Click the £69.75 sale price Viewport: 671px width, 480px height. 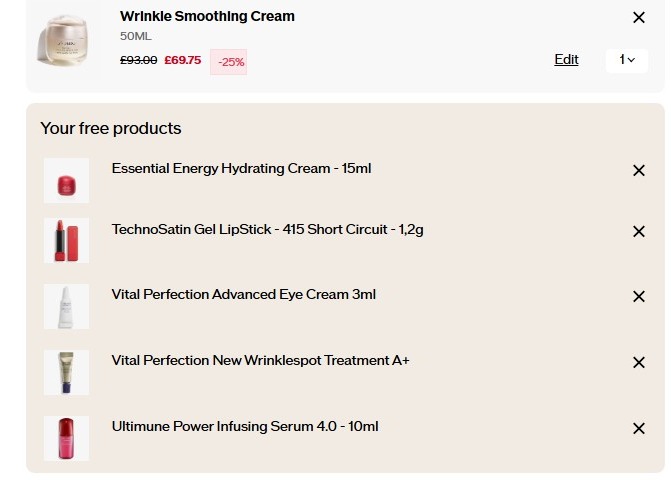[x=182, y=60]
